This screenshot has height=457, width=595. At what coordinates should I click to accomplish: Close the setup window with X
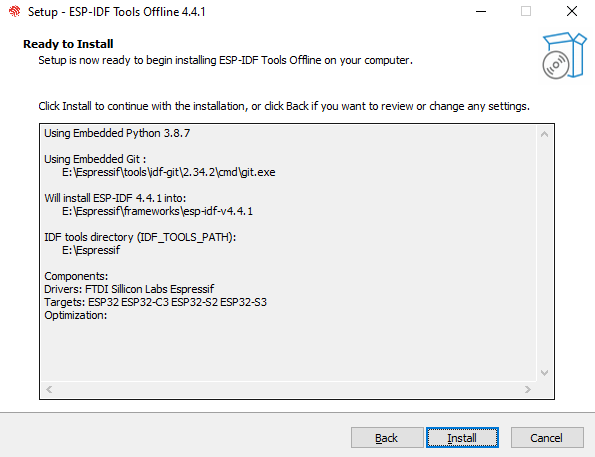[x=571, y=11]
